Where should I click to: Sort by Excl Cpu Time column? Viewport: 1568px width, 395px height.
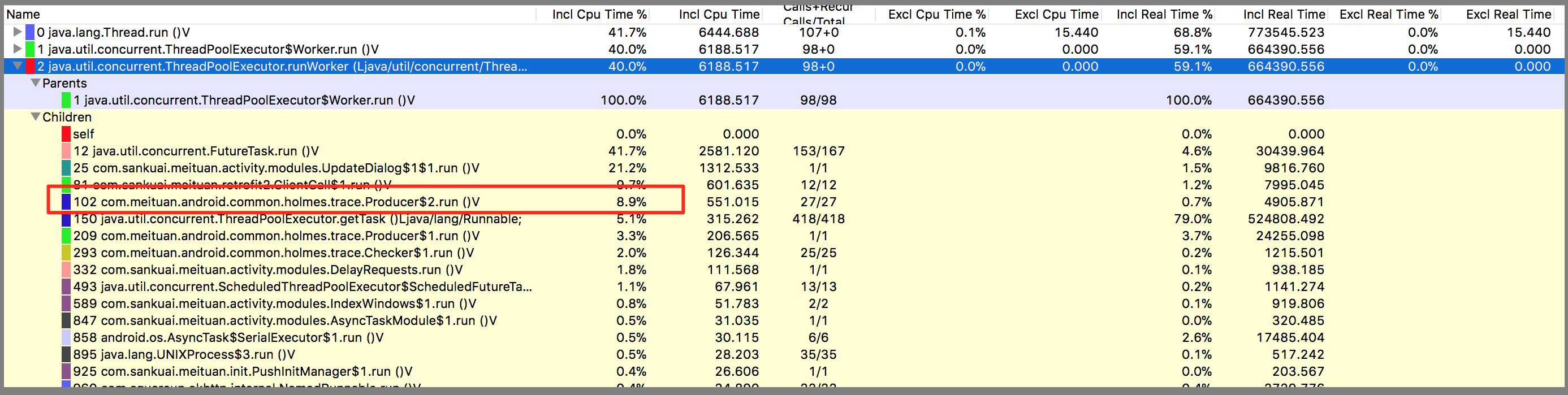[1056, 14]
